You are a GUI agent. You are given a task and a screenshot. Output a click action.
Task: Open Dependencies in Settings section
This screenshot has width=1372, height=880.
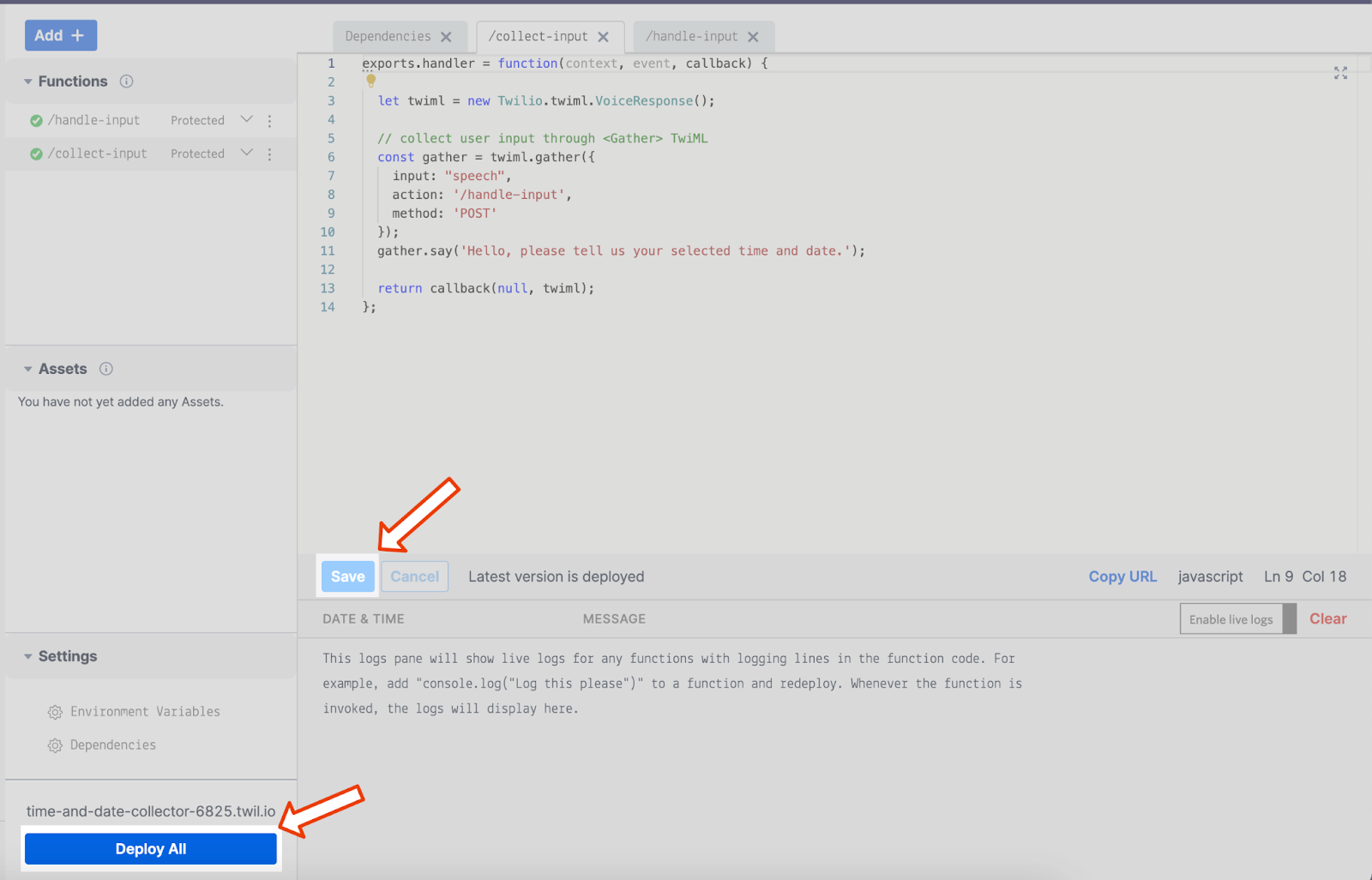click(x=113, y=745)
